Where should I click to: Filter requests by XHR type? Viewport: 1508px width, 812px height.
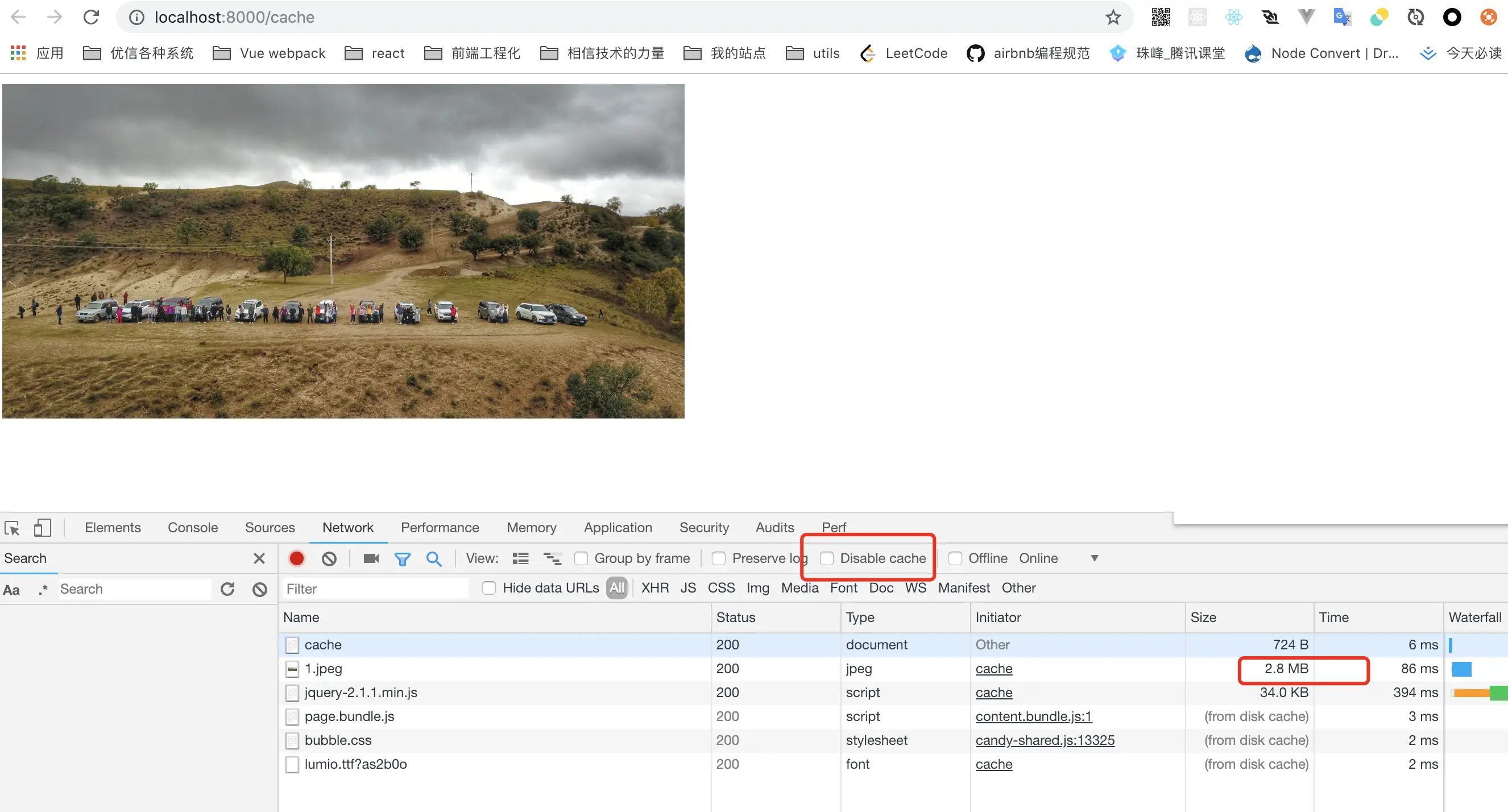click(654, 588)
